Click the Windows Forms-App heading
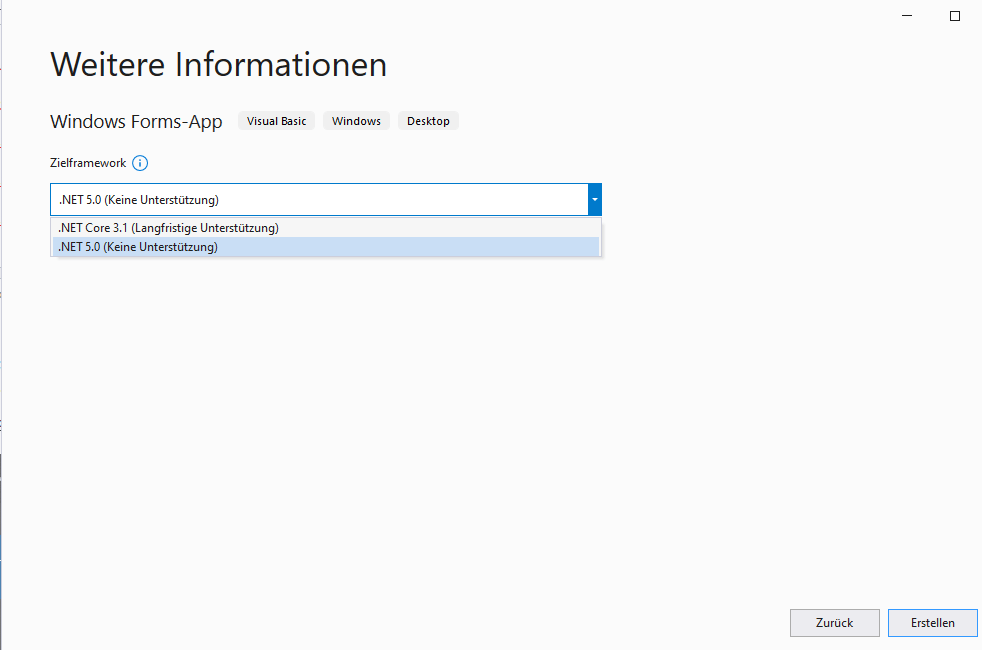Image resolution: width=982 pixels, height=650 pixels. (x=136, y=121)
